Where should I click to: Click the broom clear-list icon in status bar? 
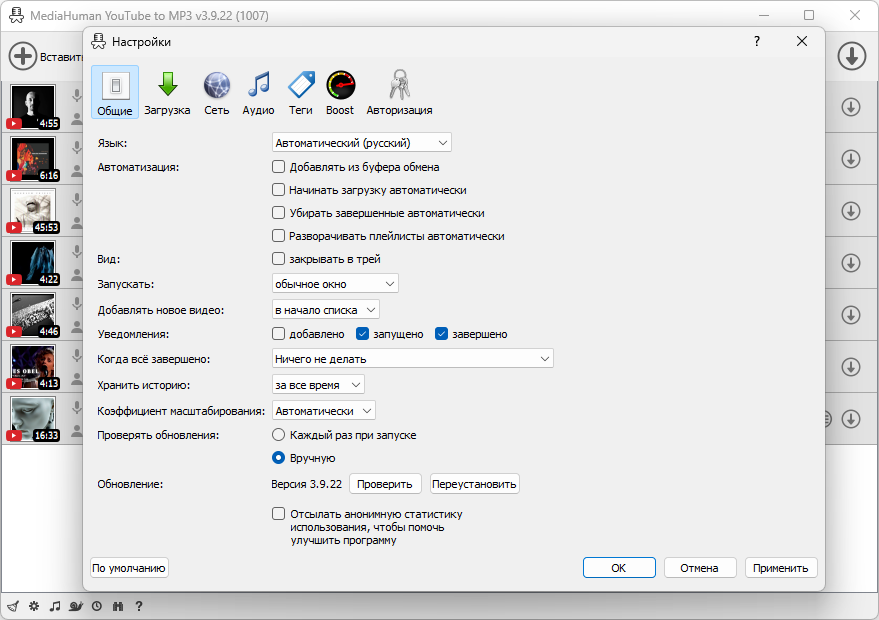(13, 606)
